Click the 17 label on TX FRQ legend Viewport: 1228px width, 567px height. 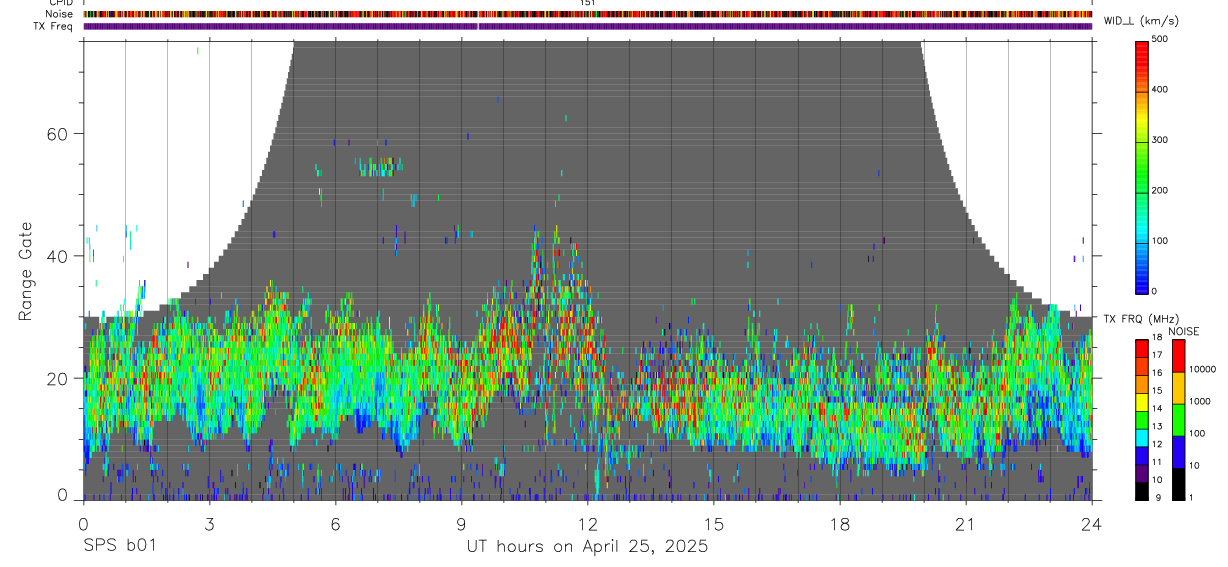pyautogui.click(x=1158, y=355)
